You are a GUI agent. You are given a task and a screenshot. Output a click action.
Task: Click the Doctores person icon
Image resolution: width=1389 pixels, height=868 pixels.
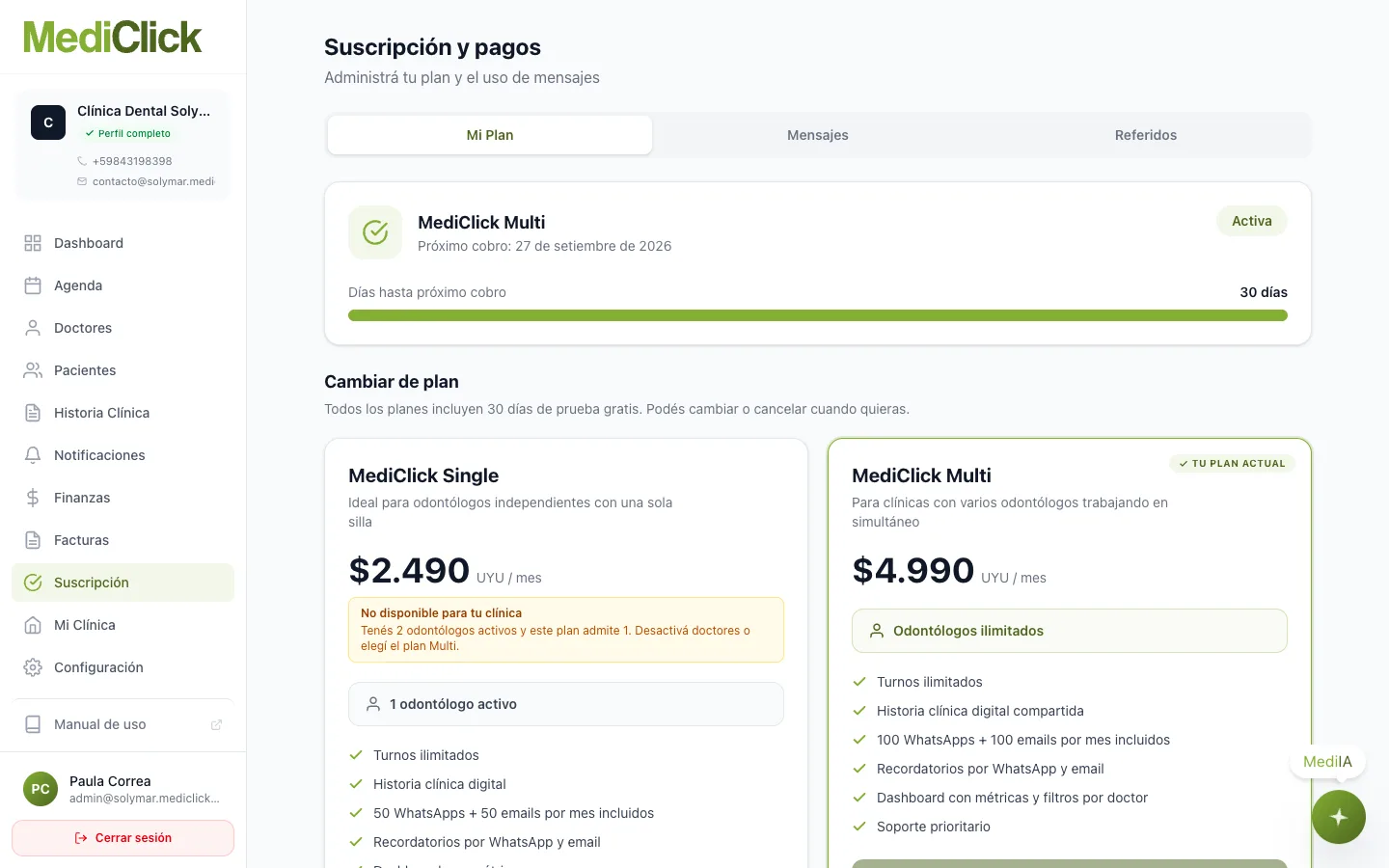coord(33,328)
